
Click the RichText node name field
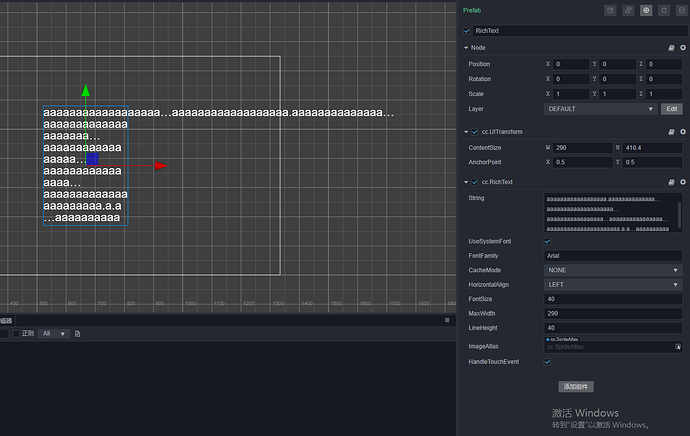(581, 31)
